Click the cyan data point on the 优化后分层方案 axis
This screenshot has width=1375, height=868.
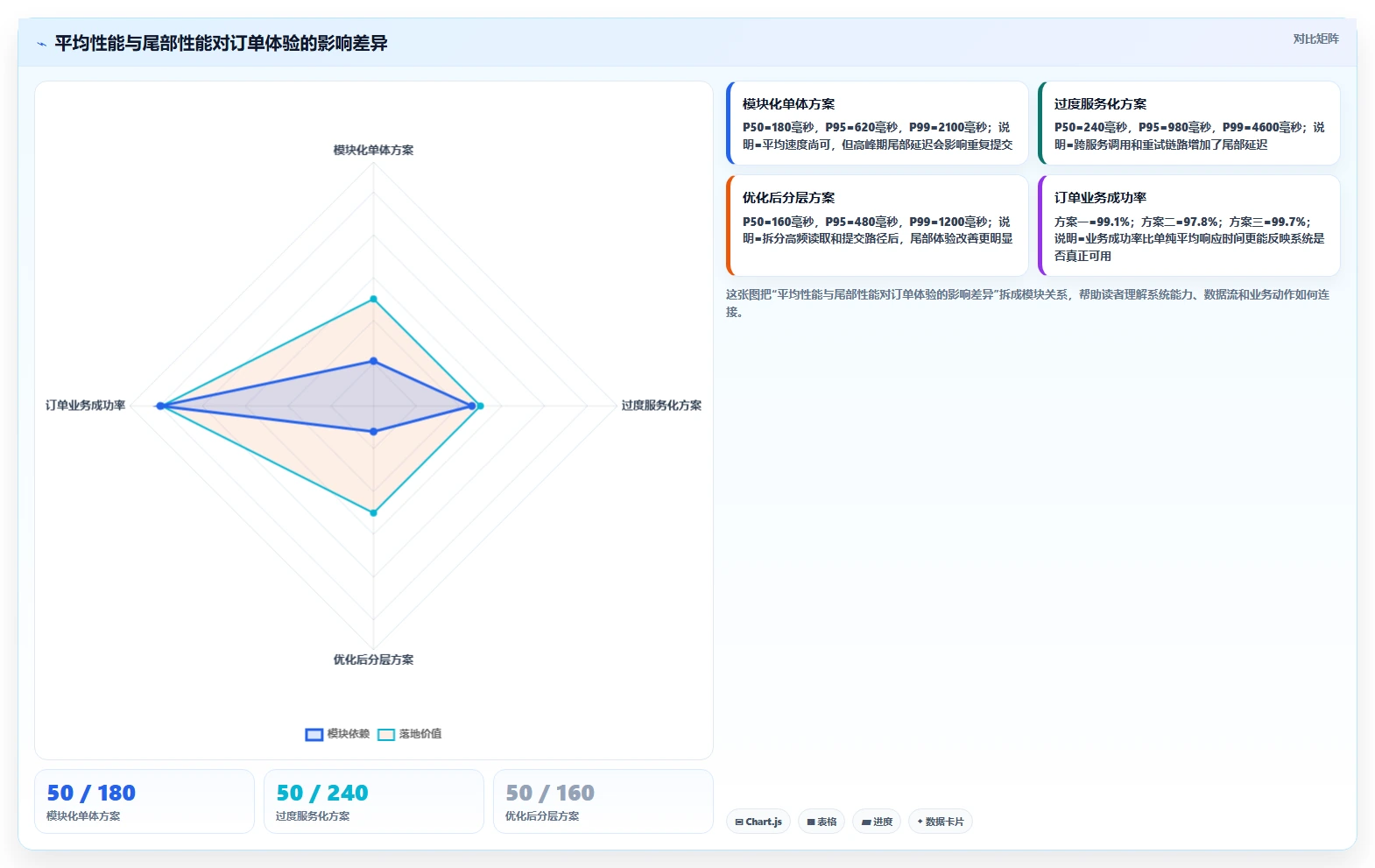(373, 512)
